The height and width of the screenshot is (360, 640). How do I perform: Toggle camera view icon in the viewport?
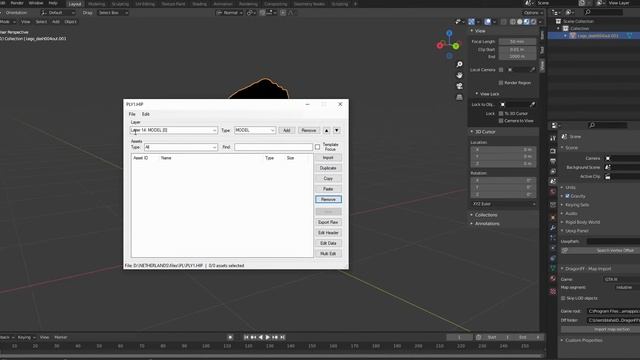(x=459, y=86)
